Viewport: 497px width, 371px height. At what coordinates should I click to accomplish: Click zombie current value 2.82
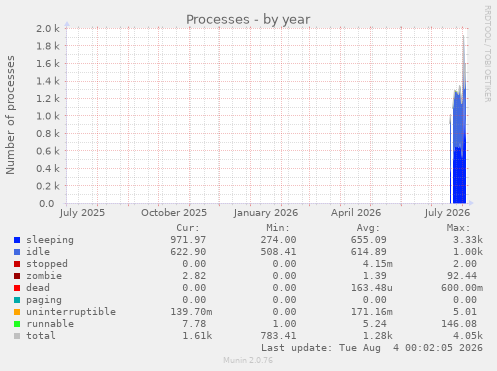click(x=194, y=276)
